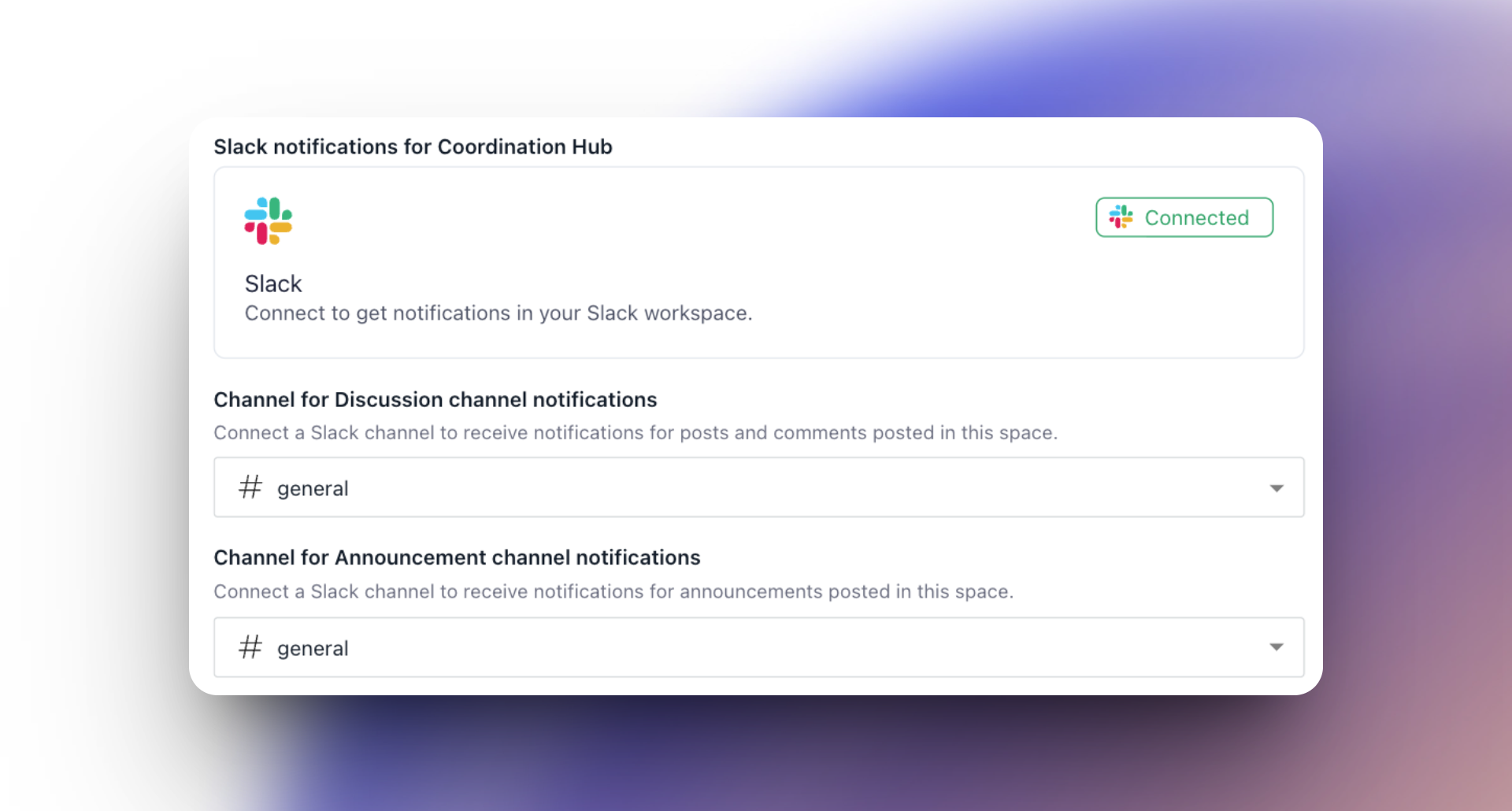Viewport: 1512px width, 811px height.
Task: Open the Discussion channel notifications select field
Action: click(759, 487)
